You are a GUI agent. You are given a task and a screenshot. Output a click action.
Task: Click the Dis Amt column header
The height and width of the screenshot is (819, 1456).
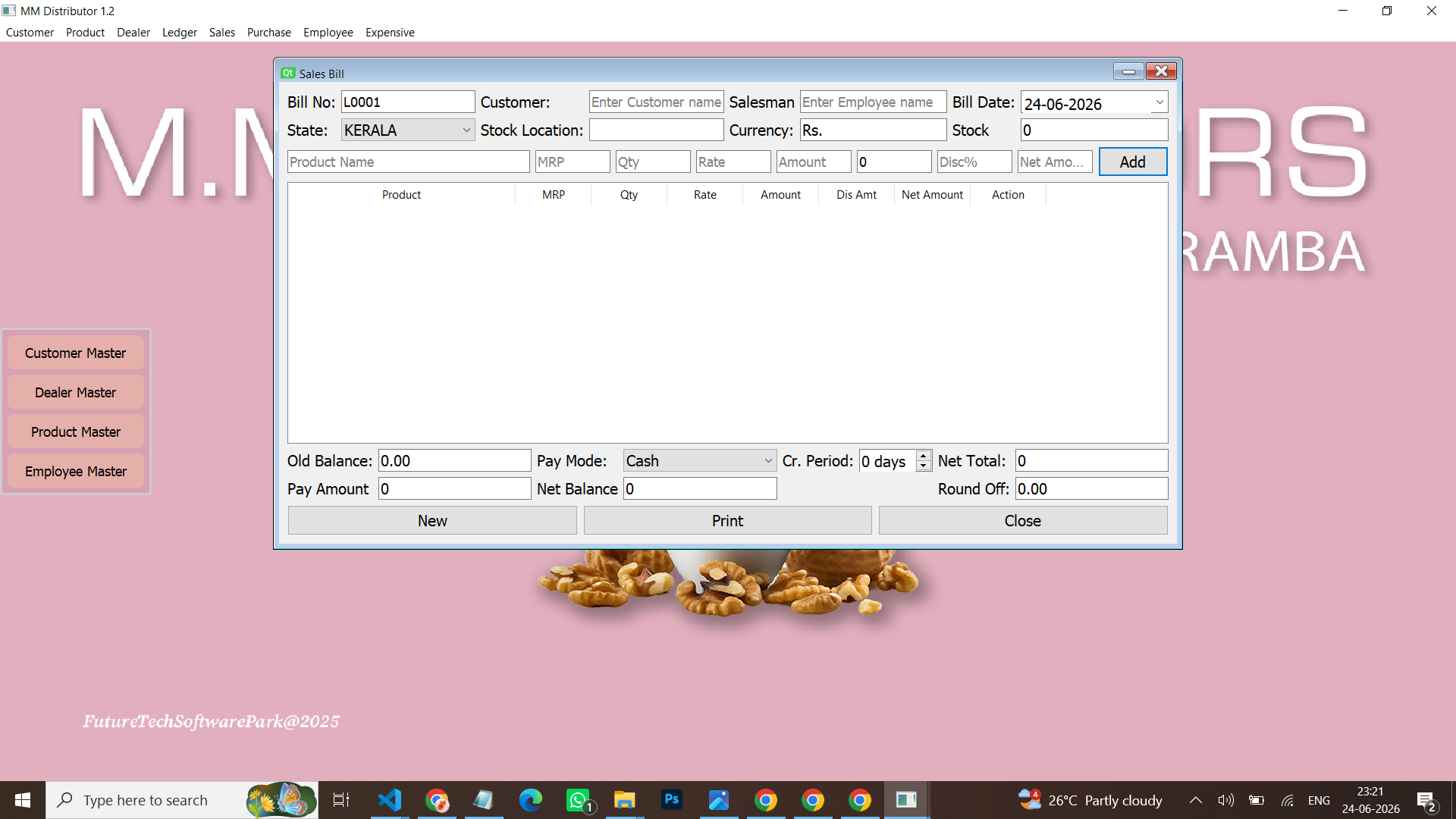[856, 195]
